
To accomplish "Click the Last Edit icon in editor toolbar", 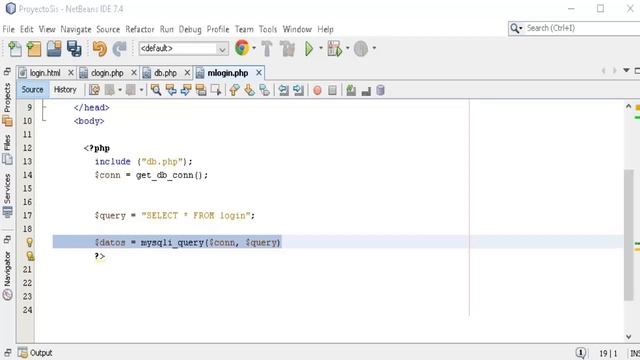I will point(93,90).
